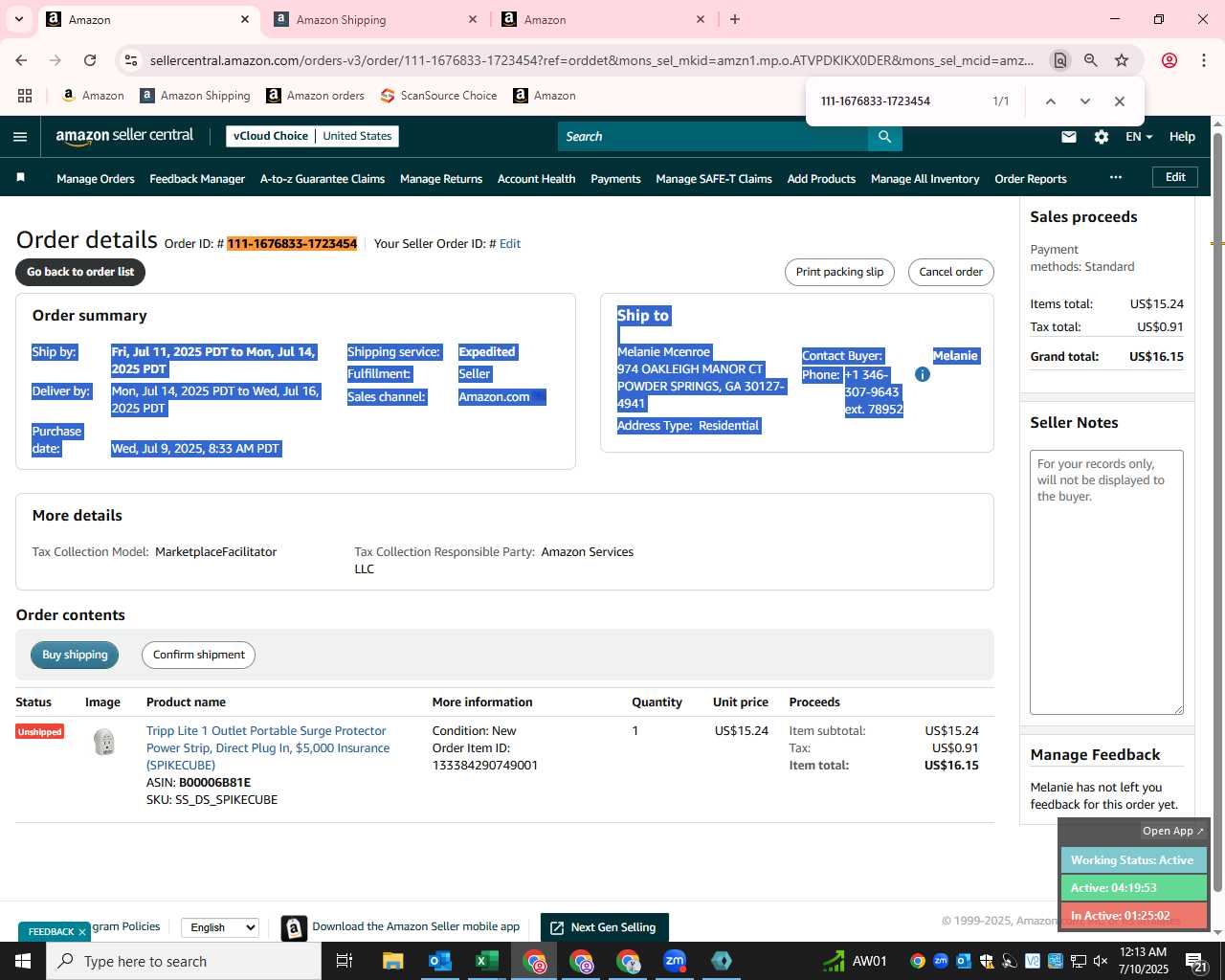This screenshot has width=1225, height=980.
Task: Click the info icon next to phone number
Action: [x=923, y=374]
